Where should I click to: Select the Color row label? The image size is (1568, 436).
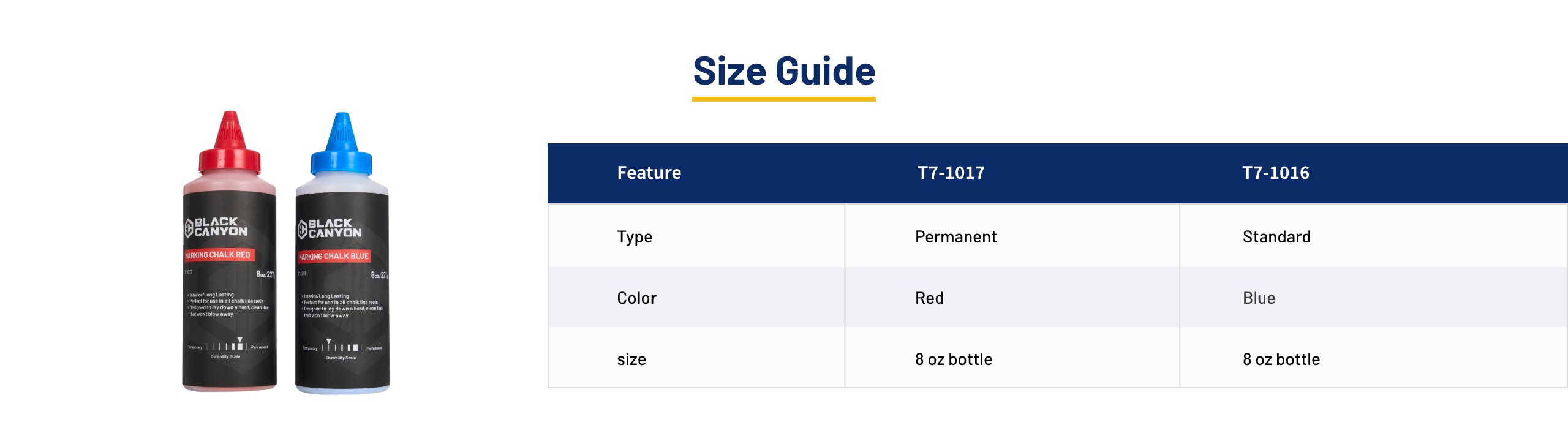[x=636, y=298]
